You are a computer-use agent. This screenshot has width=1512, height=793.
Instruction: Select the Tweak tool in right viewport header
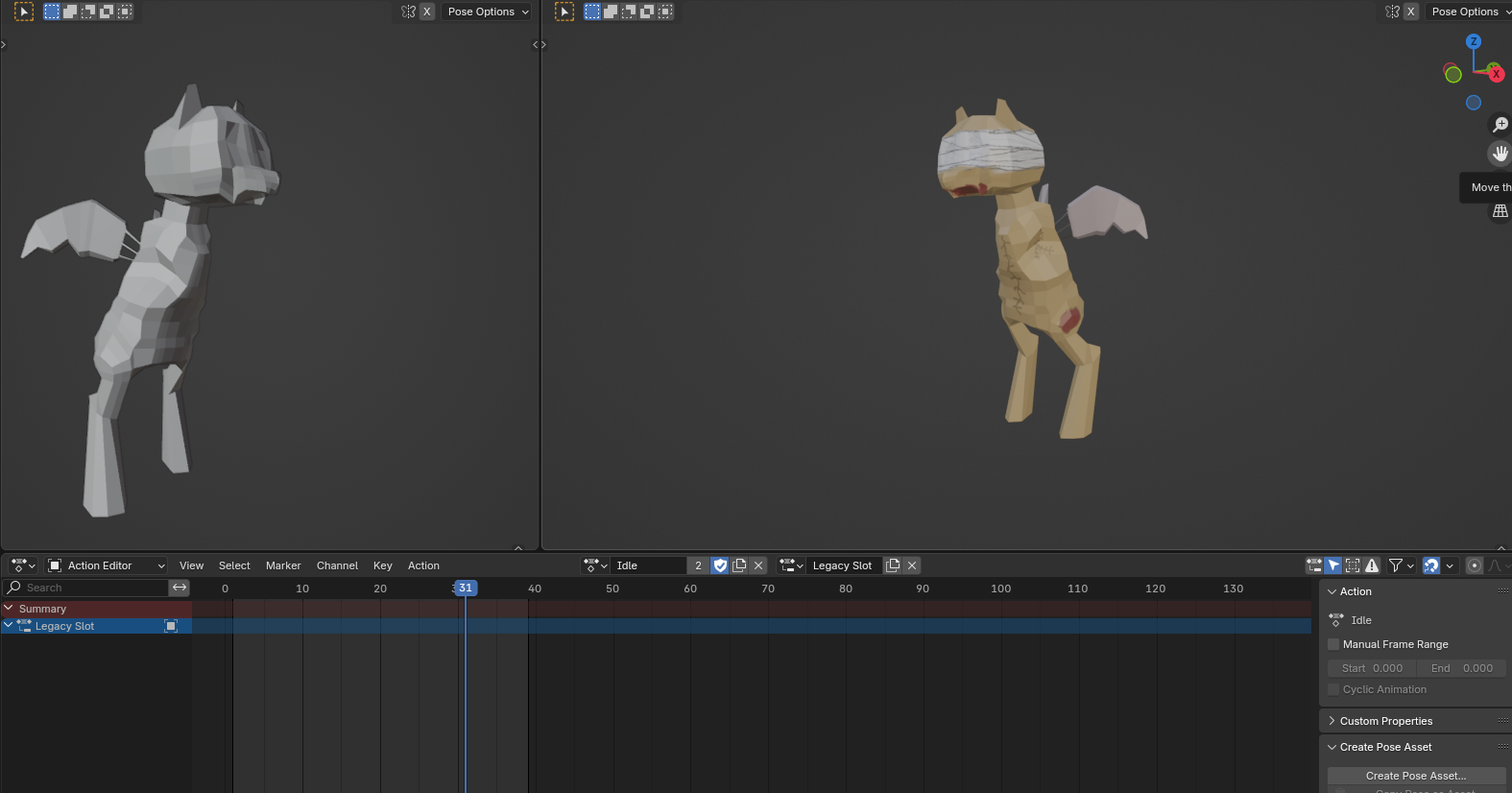click(x=564, y=12)
